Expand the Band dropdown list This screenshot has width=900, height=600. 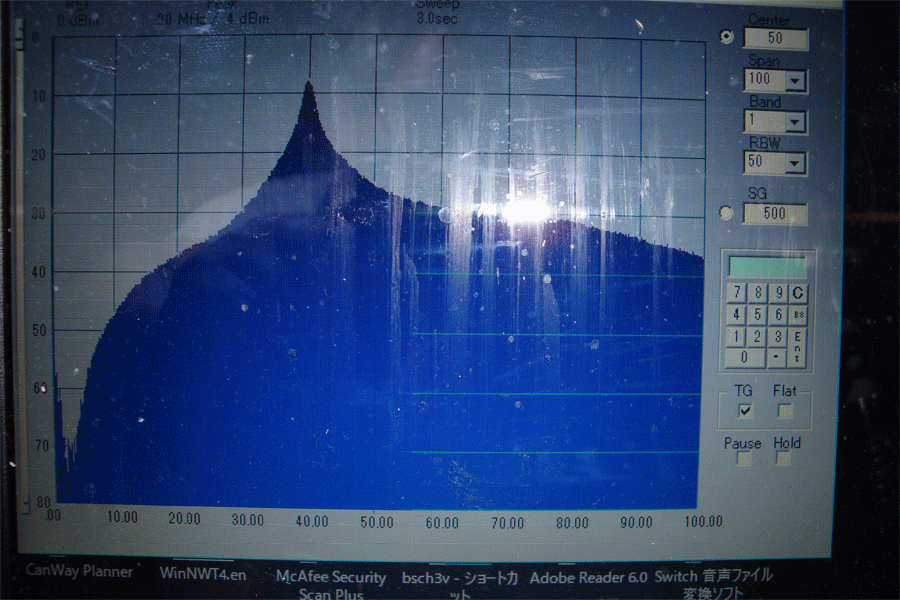796,123
